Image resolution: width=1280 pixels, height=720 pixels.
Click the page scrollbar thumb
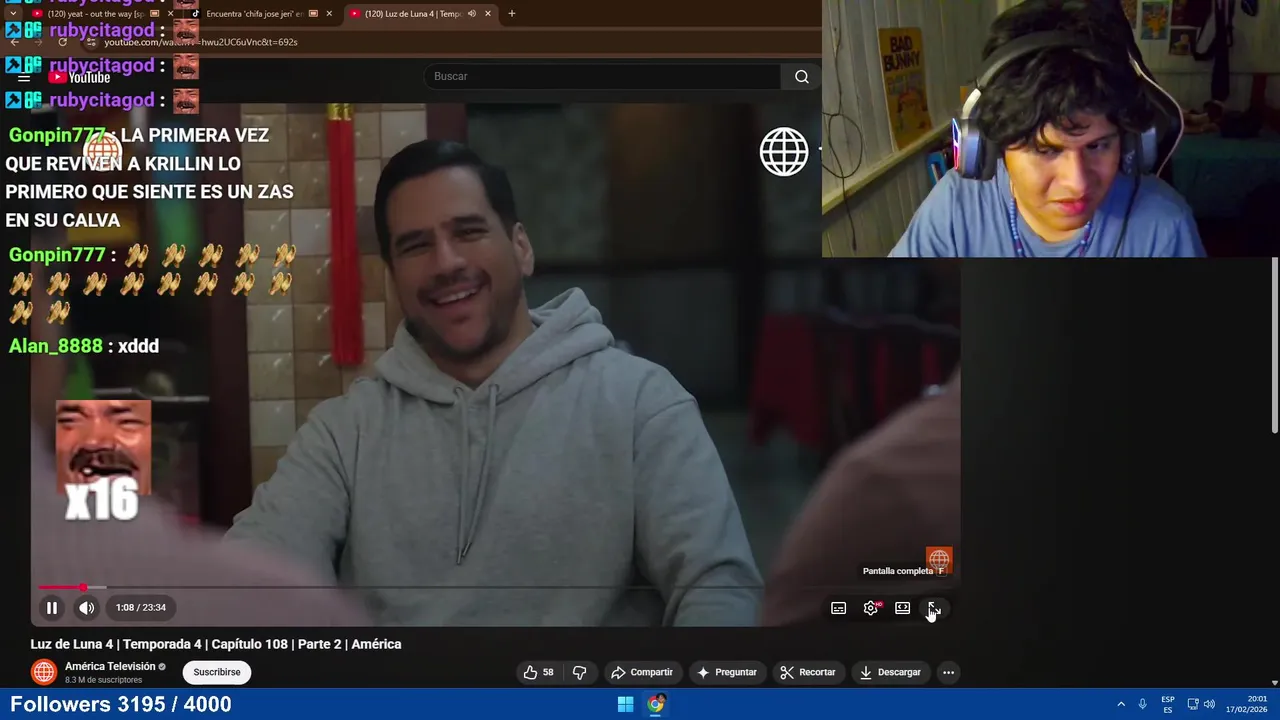pos(1275,345)
